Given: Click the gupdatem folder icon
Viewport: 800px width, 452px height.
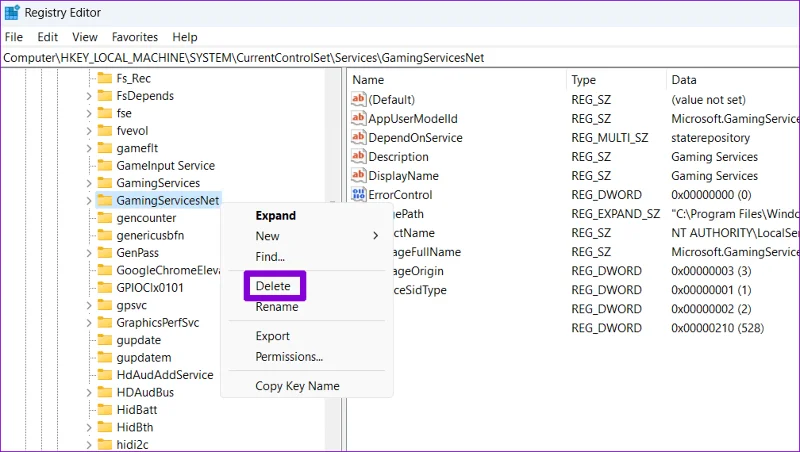Looking at the screenshot, I should (105, 357).
